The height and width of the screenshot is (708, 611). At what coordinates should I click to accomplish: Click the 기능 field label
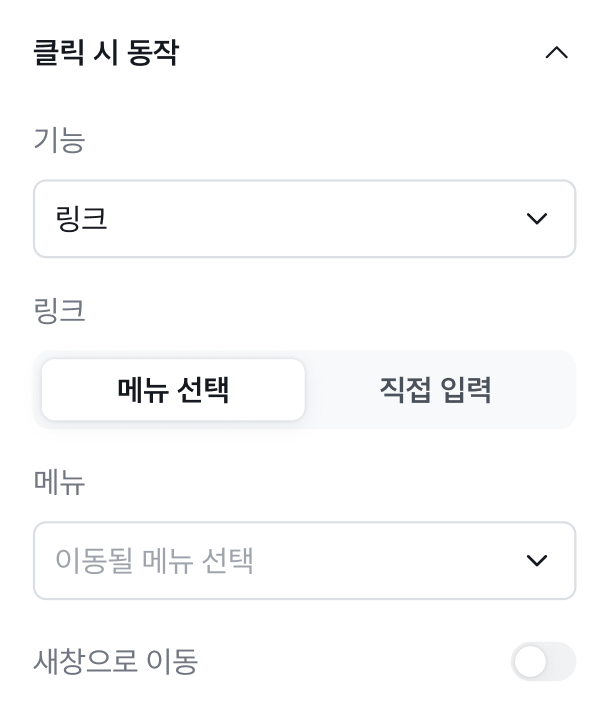tap(60, 141)
